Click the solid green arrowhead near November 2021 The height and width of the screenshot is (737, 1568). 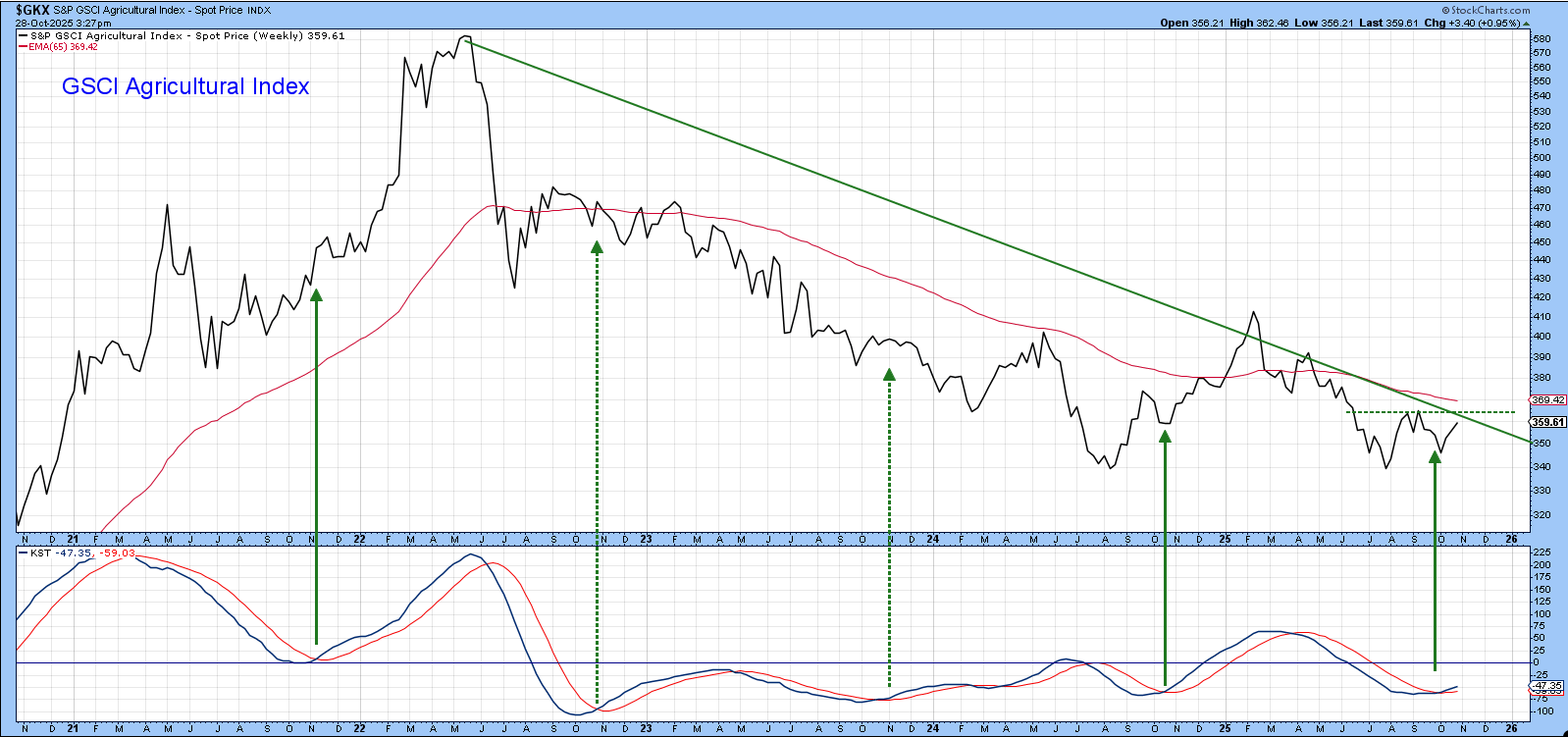click(316, 293)
